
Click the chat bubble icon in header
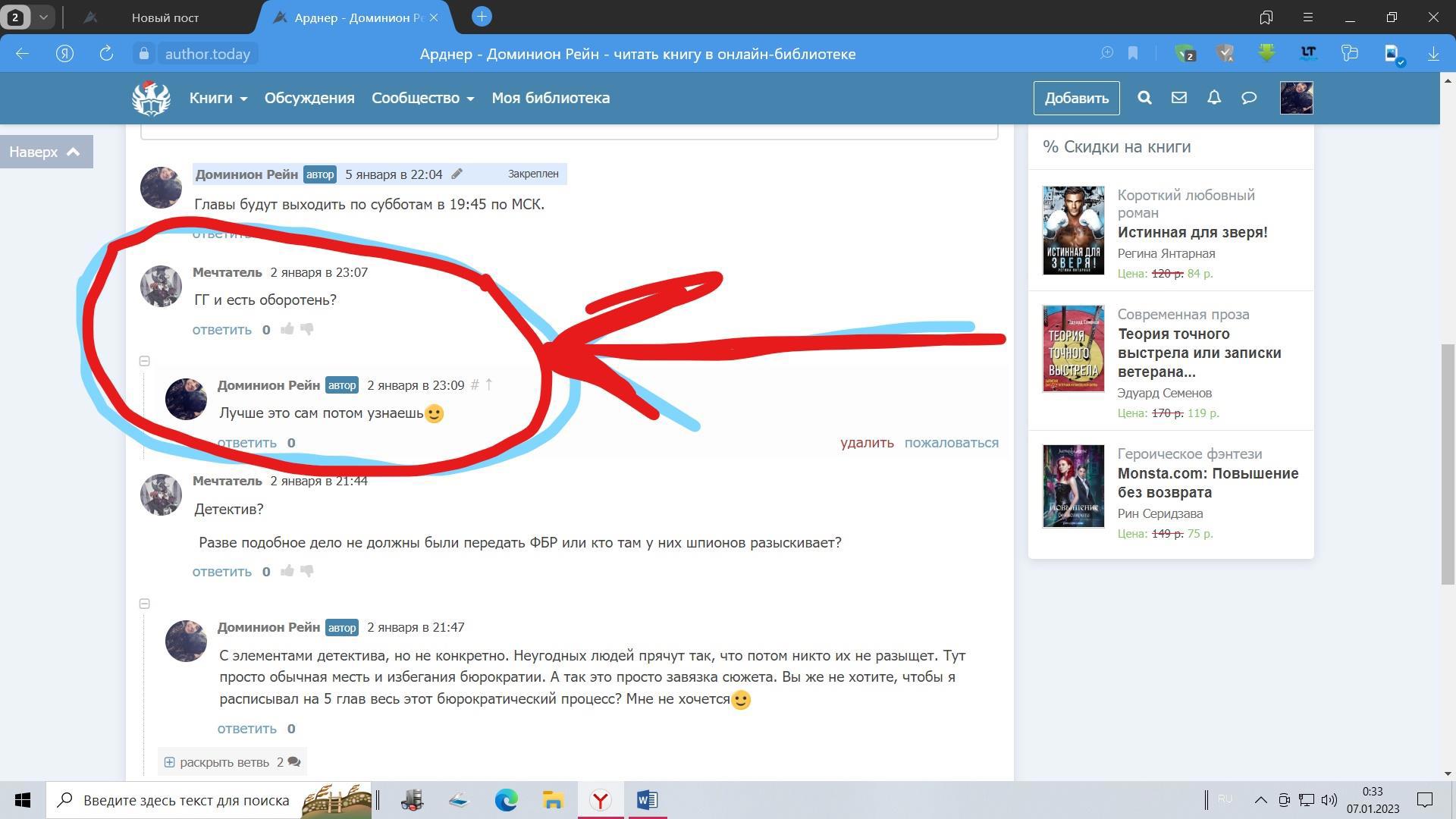1249,98
